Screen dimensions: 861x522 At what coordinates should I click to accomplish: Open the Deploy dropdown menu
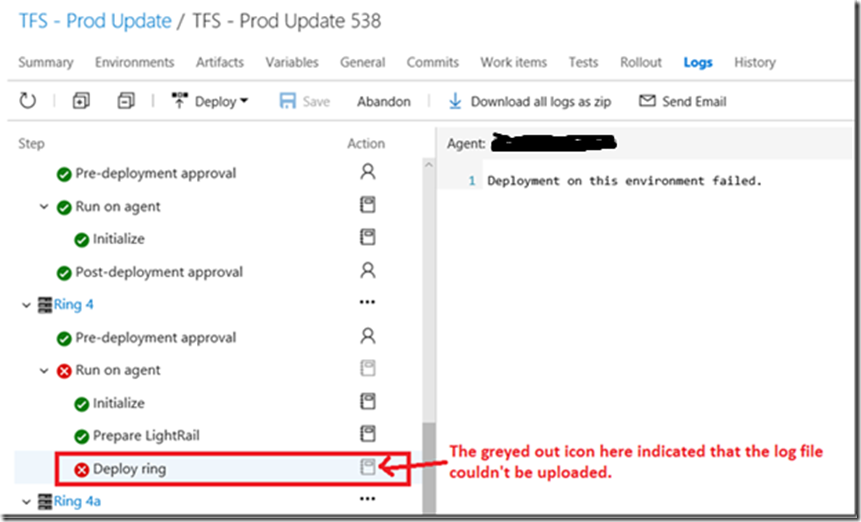pos(210,102)
